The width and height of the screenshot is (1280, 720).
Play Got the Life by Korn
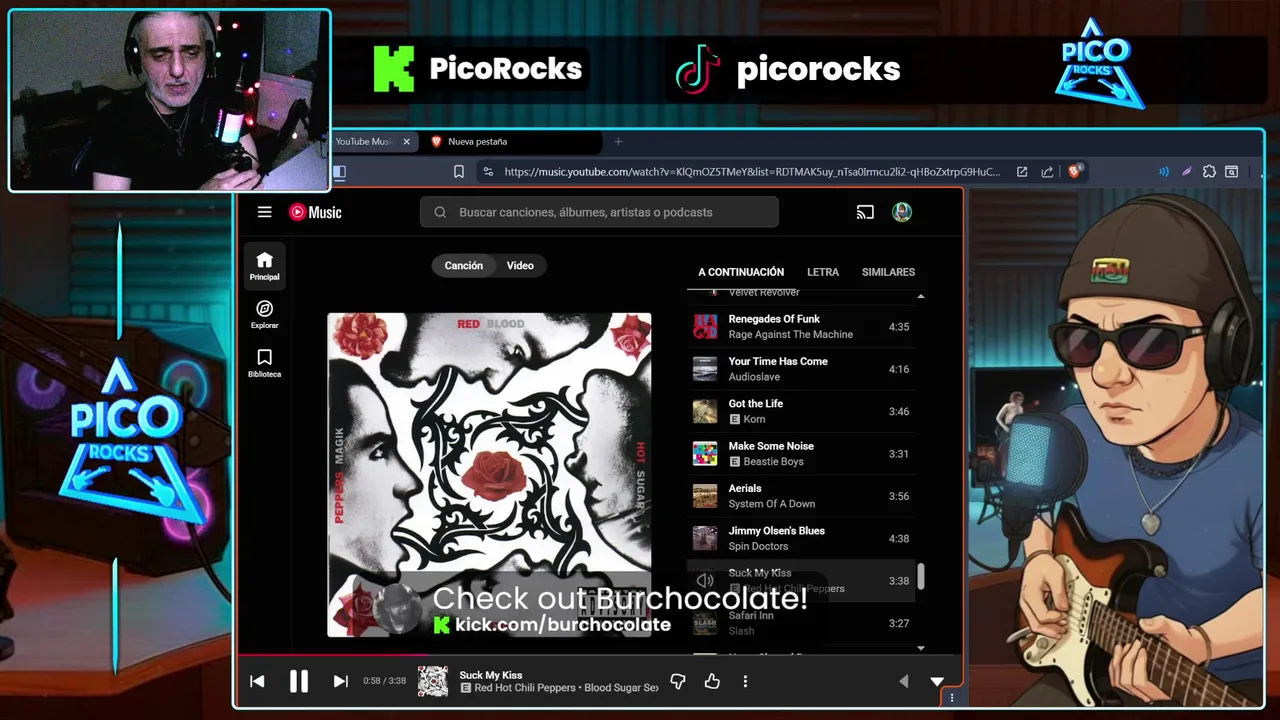[802, 411]
